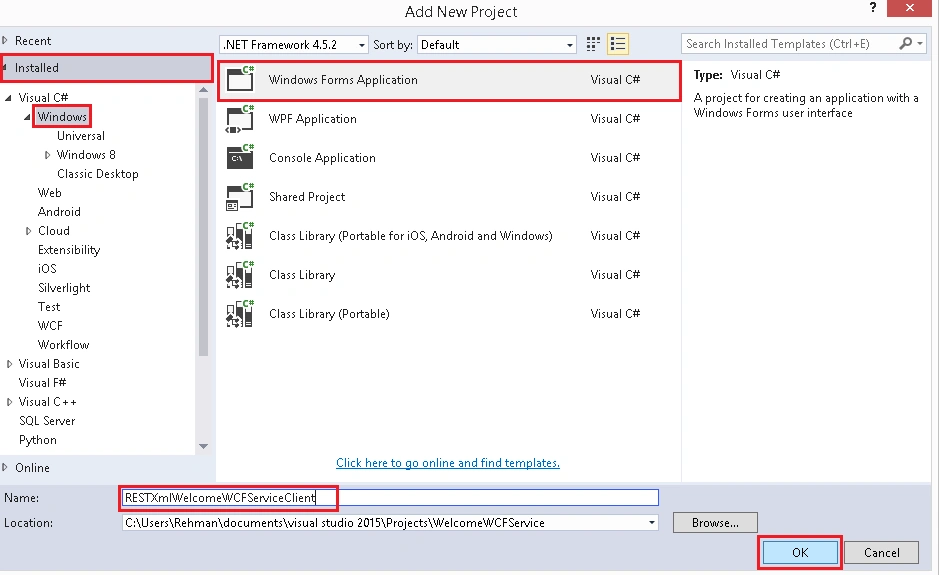The image size is (939, 575).
Task: Open the go online and find templates link
Action: (x=448, y=463)
